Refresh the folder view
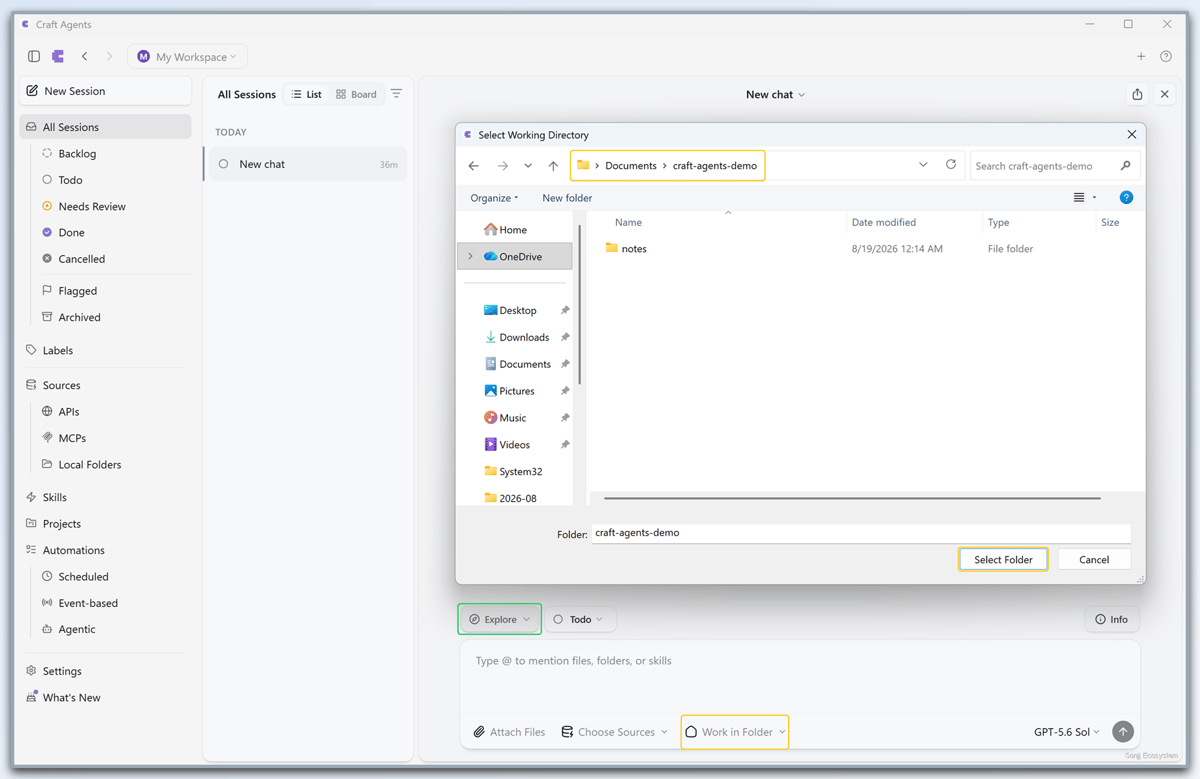This screenshot has width=1200, height=779. point(951,165)
